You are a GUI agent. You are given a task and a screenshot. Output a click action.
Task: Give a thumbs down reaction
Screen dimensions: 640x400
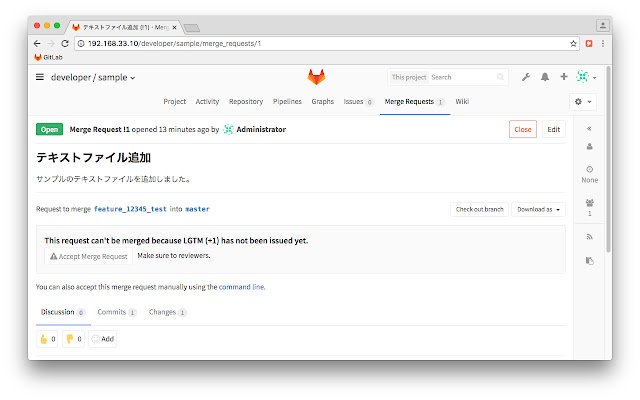(73, 339)
